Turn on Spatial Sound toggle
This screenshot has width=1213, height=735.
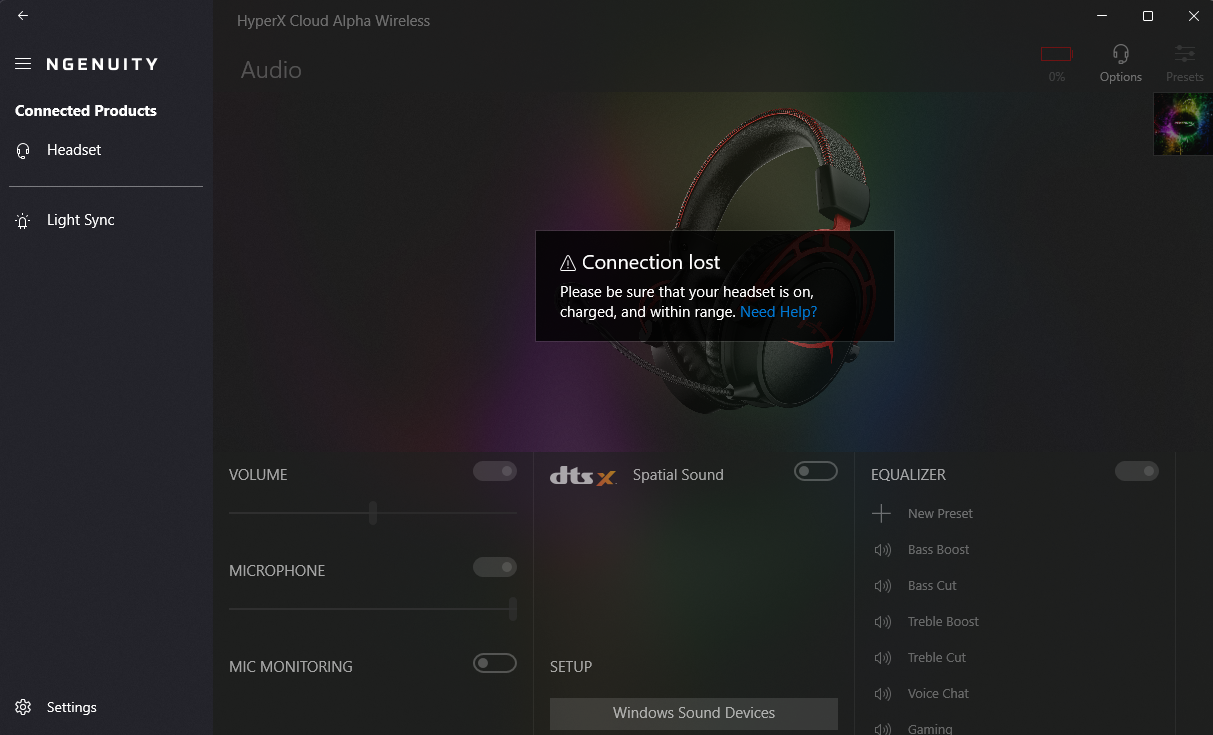click(816, 471)
